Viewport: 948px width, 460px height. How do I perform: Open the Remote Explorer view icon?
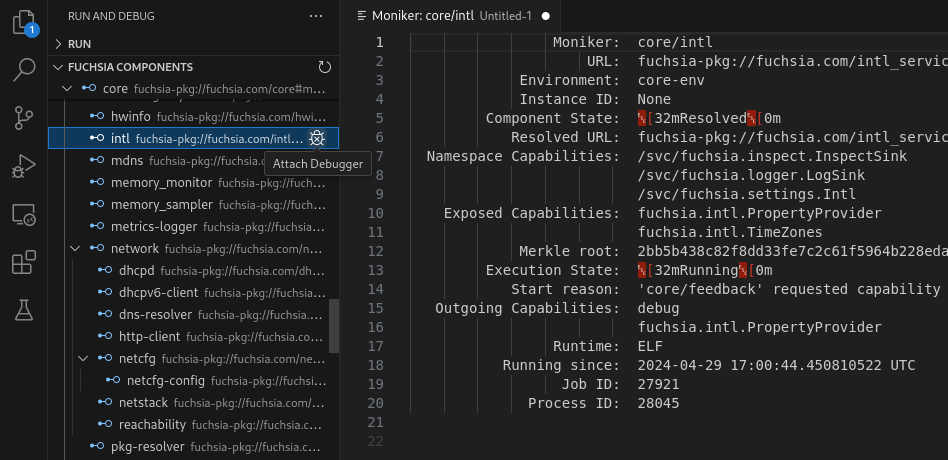[x=24, y=214]
